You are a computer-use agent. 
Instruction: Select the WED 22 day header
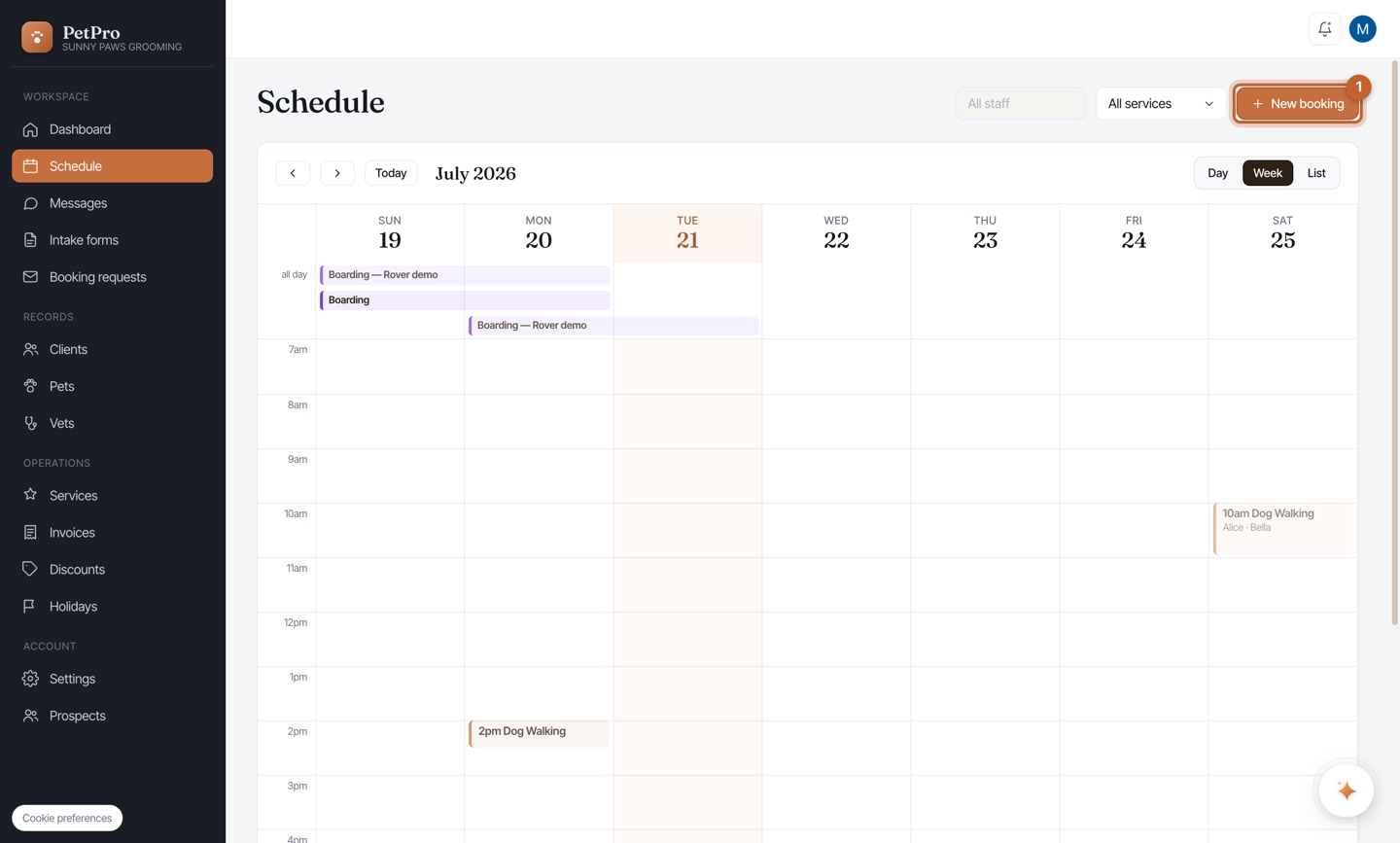click(x=836, y=233)
